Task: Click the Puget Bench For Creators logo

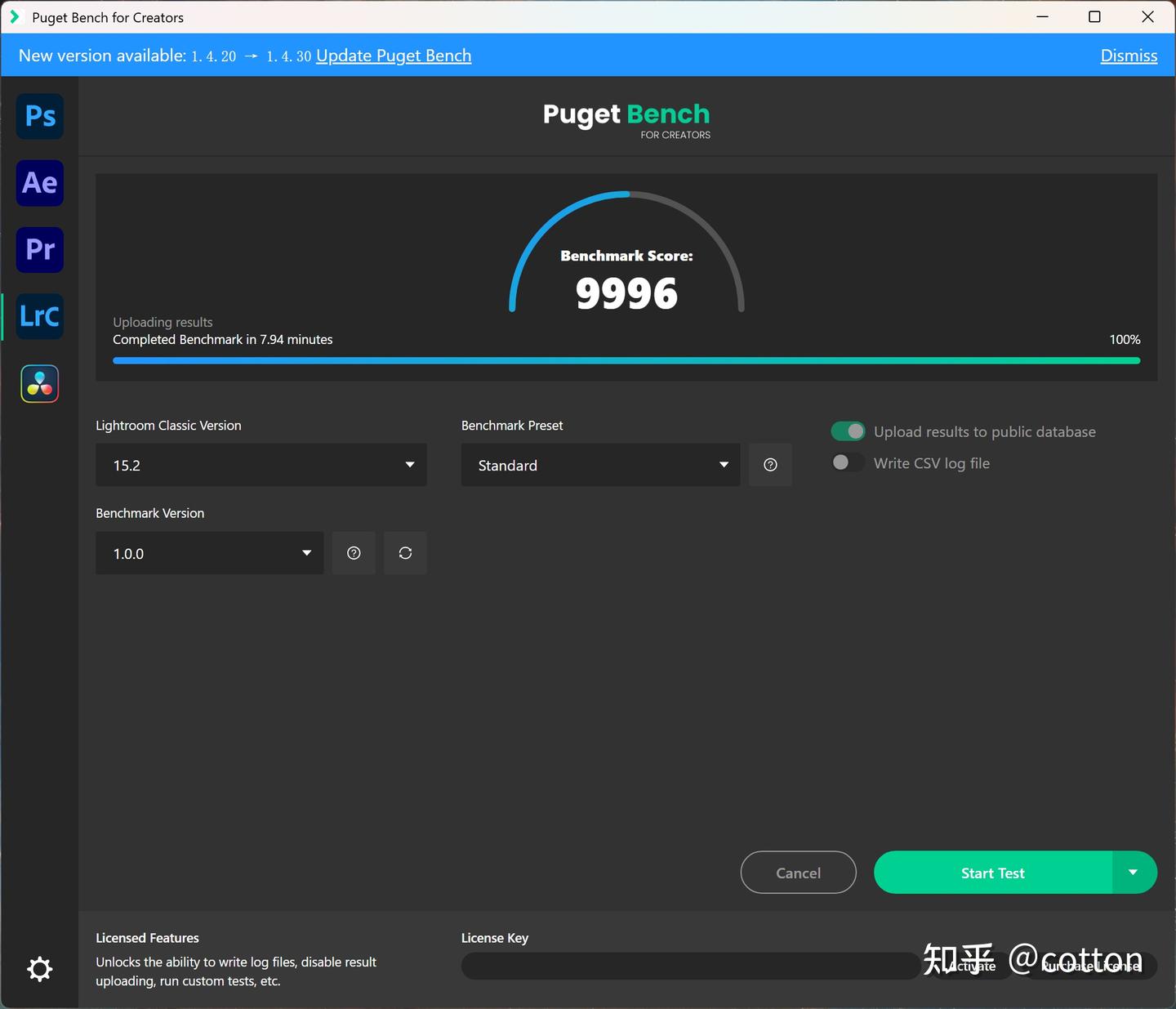Action: (626, 120)
